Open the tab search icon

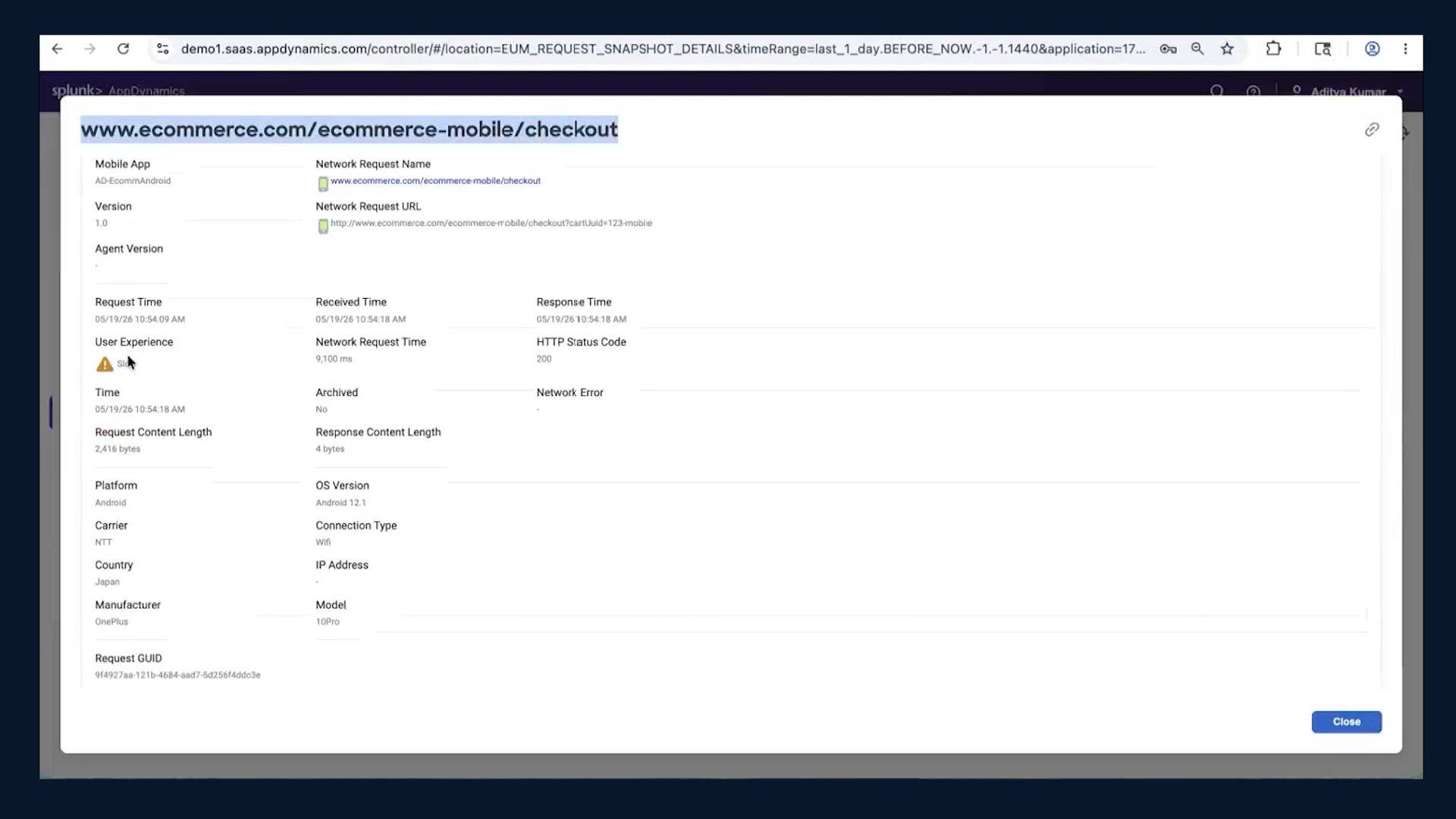pyautogui.click(x=1323, y=49)
